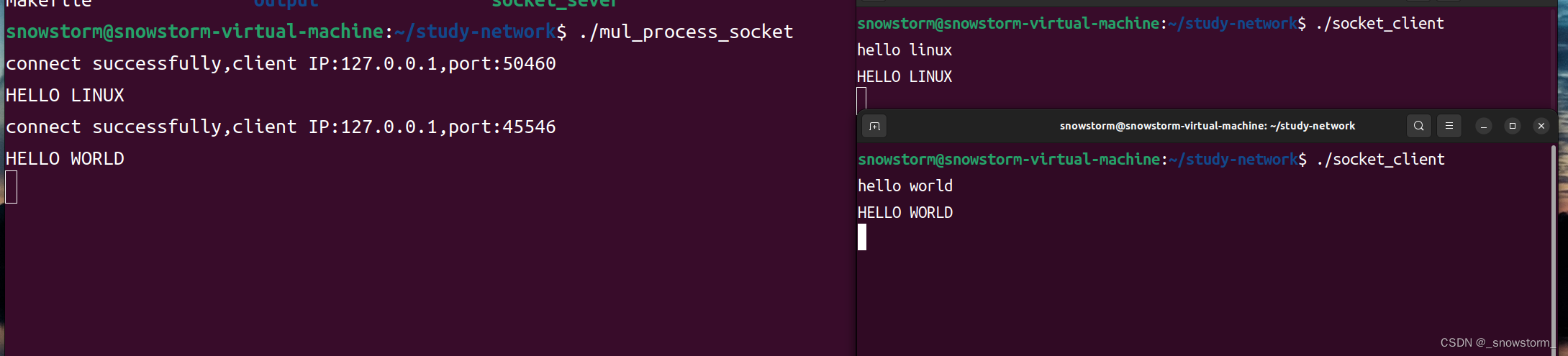Open terminal search with magnifier icon

point(1418,126)
